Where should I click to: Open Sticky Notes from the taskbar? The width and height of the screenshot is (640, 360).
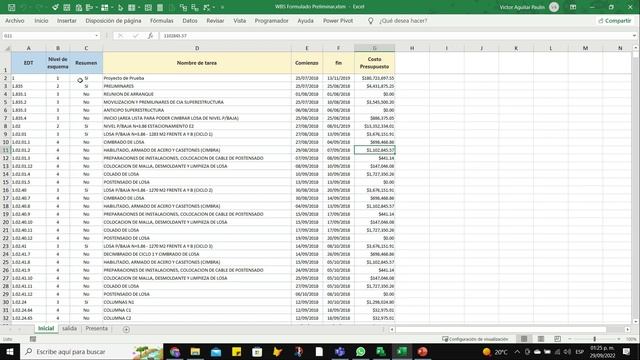(236, 351)
